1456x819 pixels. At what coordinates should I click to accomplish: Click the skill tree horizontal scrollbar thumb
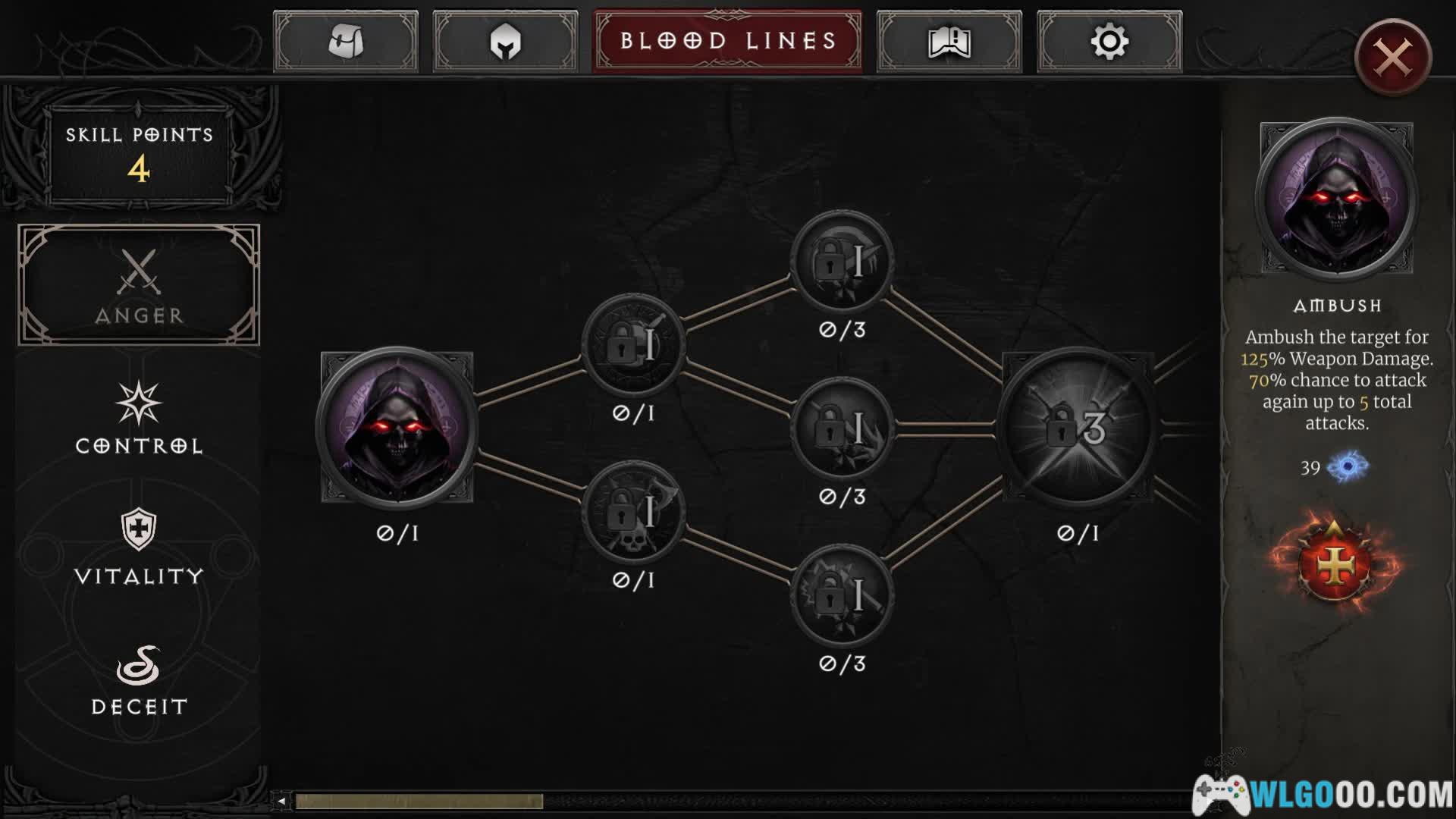coord(419,801)
